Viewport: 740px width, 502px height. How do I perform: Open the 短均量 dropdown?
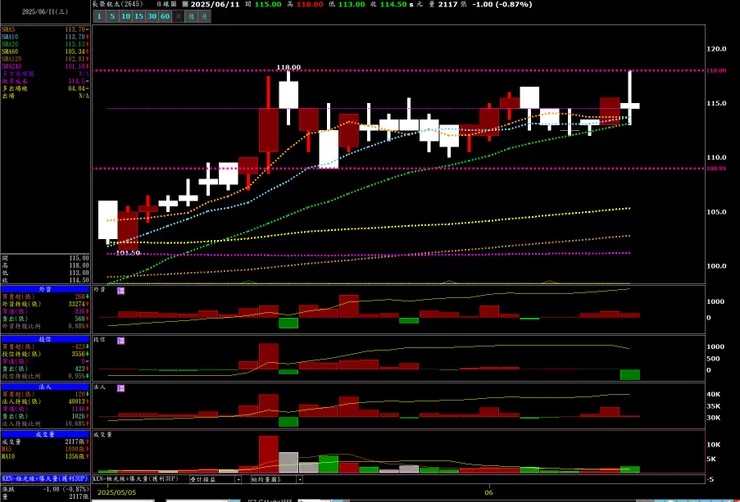click(277, 479)
